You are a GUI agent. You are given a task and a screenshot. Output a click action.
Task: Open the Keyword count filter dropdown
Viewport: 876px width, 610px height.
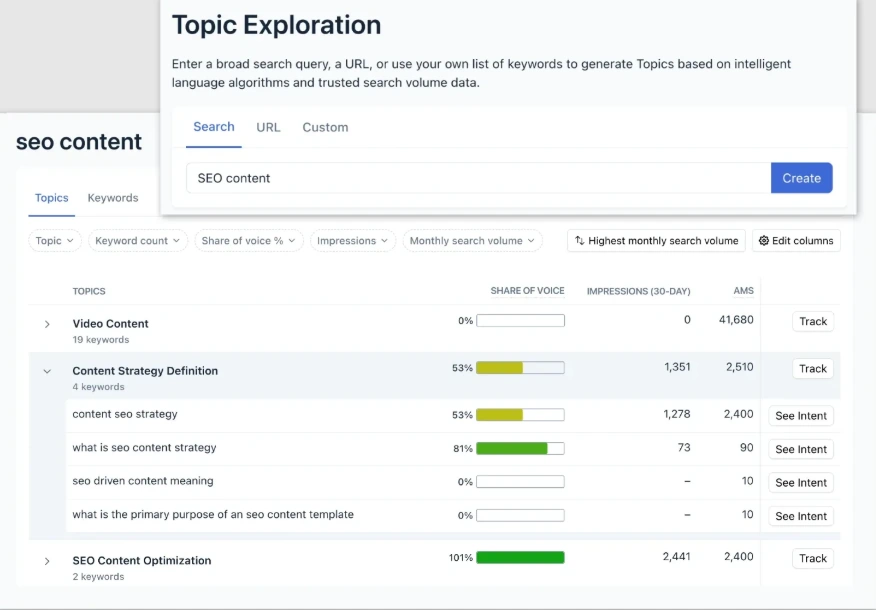[x=138, y=241]
